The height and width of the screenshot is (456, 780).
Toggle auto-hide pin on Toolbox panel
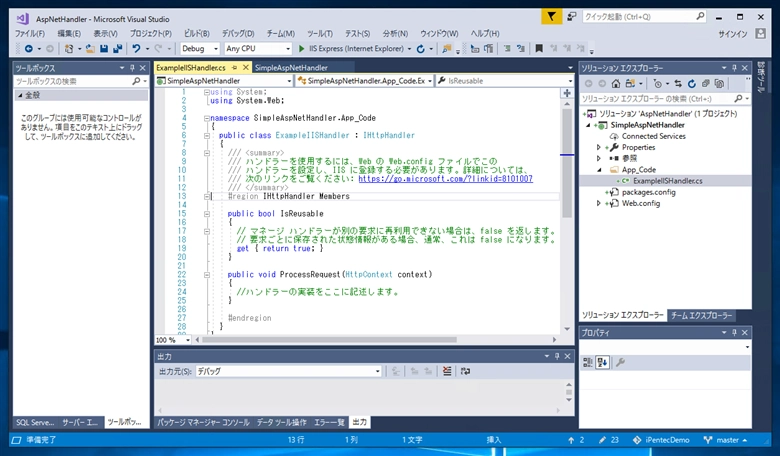(x=132, y=68)
